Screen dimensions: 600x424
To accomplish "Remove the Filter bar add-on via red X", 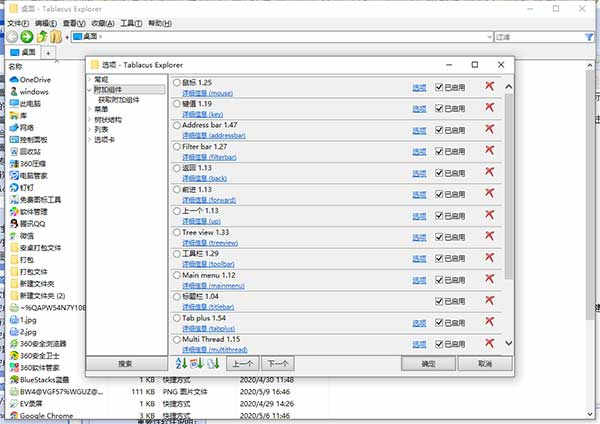I will 489,151.
